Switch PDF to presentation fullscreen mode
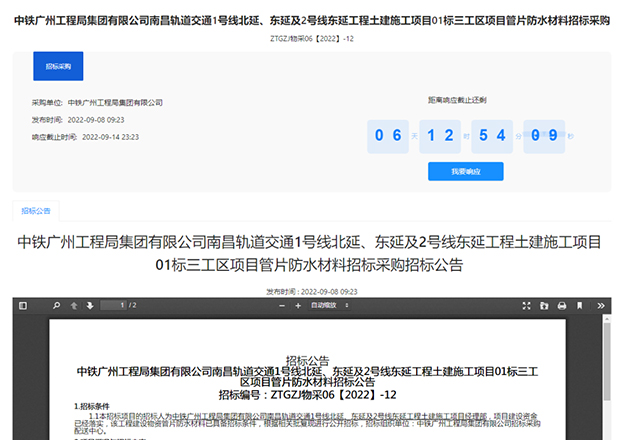 pyautogui.click(x=526, y=306)
